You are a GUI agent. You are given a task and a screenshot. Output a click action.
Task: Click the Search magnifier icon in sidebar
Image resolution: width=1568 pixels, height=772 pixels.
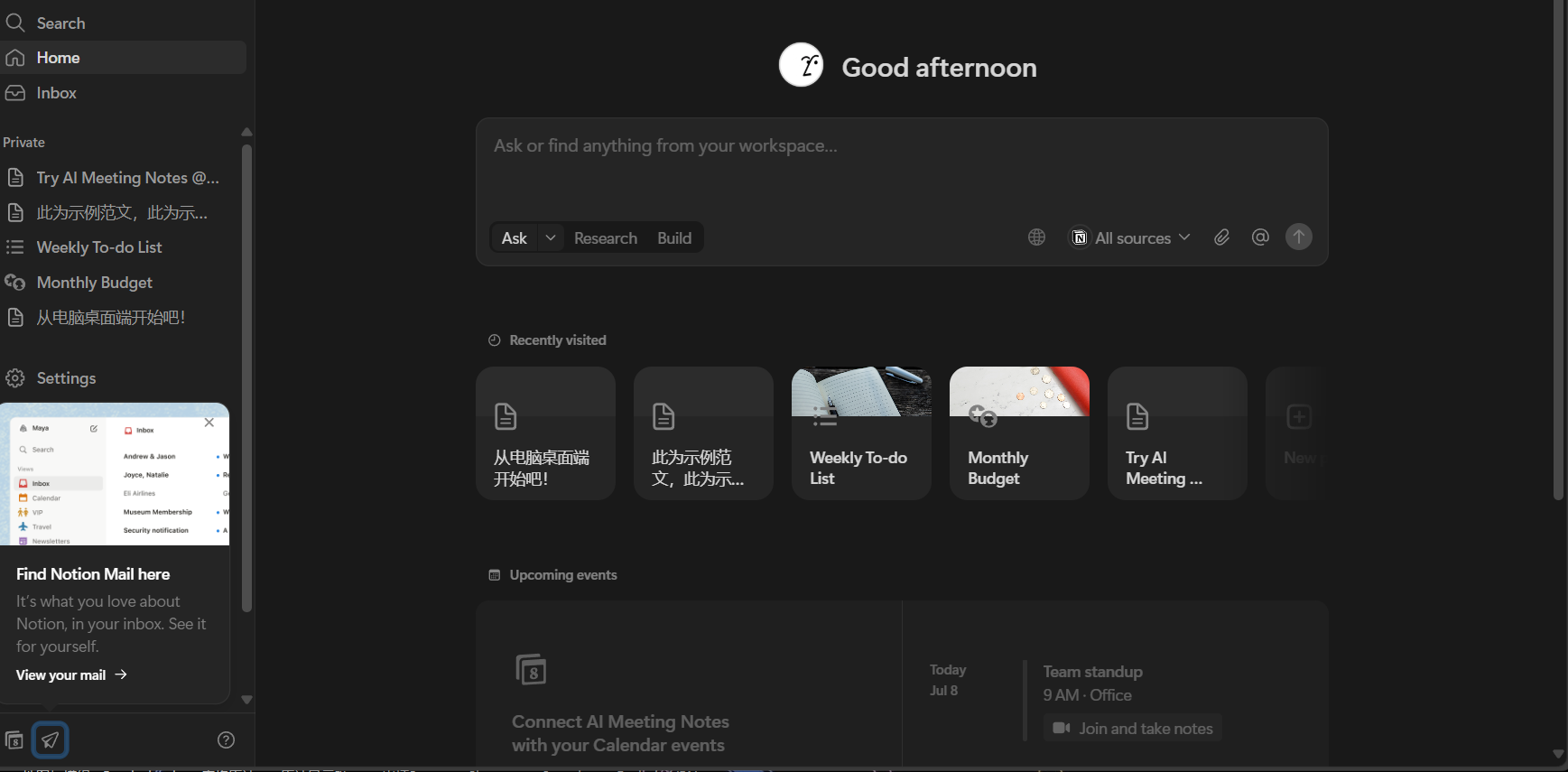coord(14,23)
